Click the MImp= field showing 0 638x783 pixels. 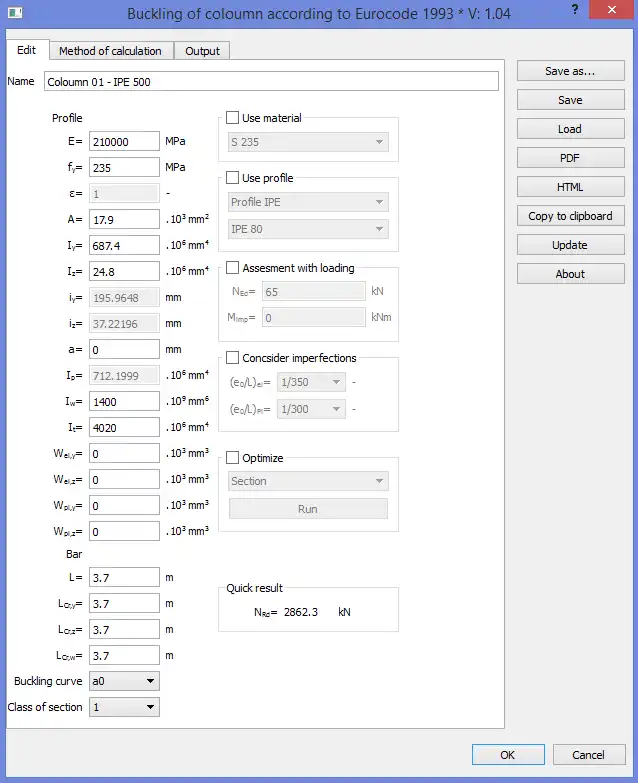pyautogui.click(x=314, y=317)
